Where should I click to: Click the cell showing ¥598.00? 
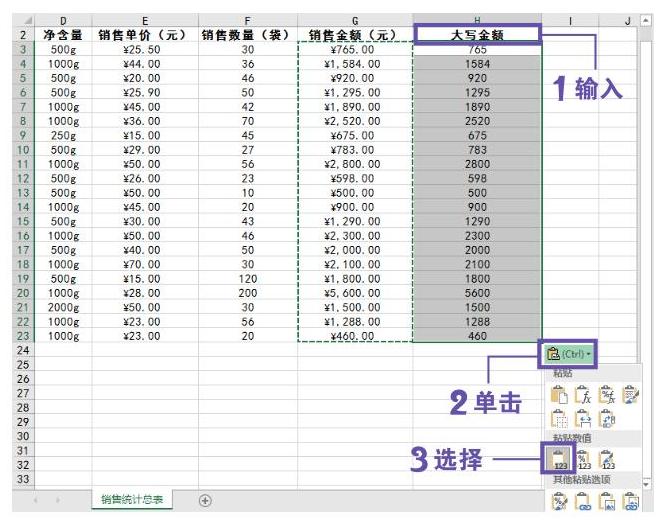click(355, 179)
